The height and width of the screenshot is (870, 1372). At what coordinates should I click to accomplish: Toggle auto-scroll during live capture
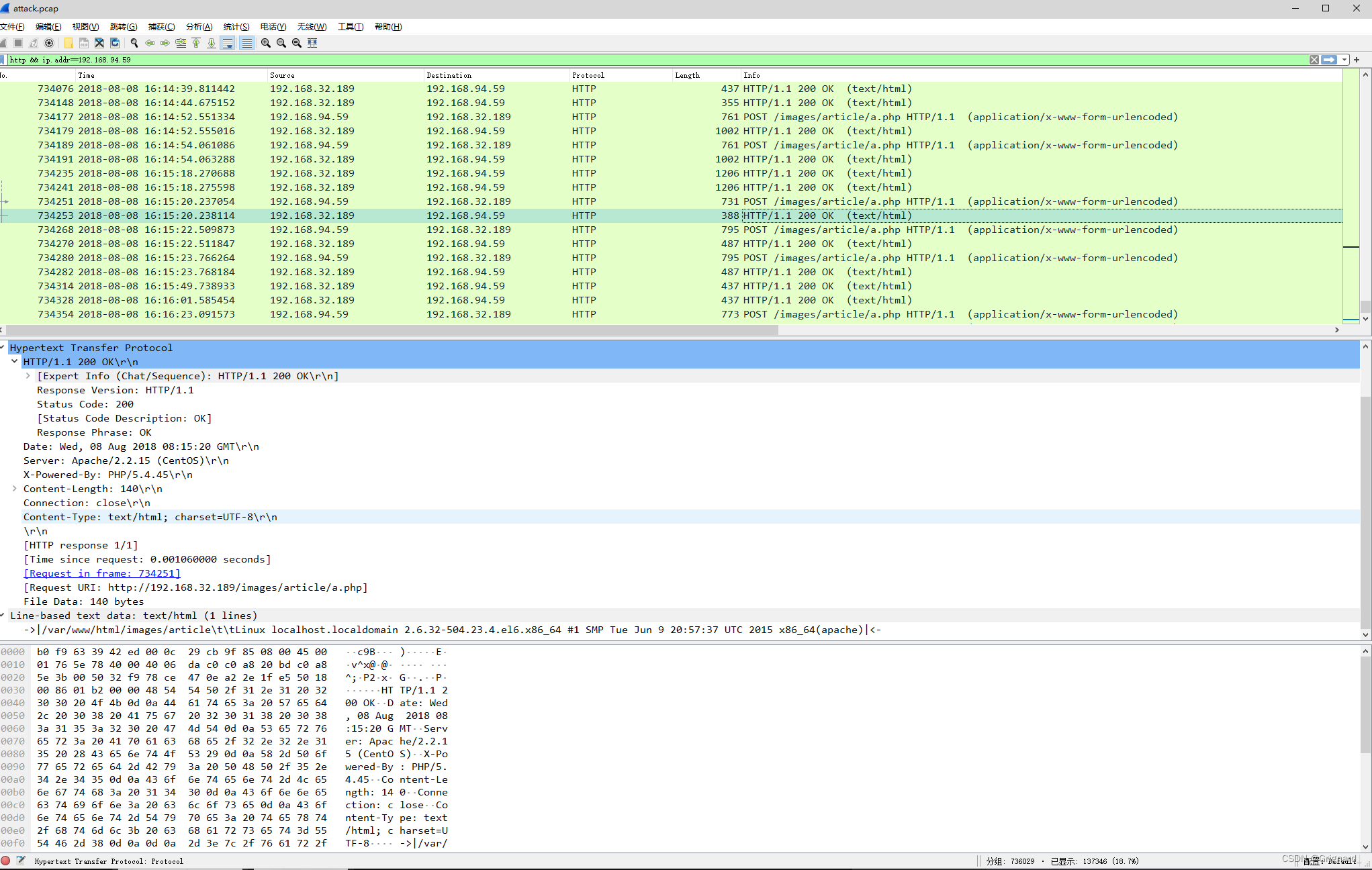click(x=228, y=43)
